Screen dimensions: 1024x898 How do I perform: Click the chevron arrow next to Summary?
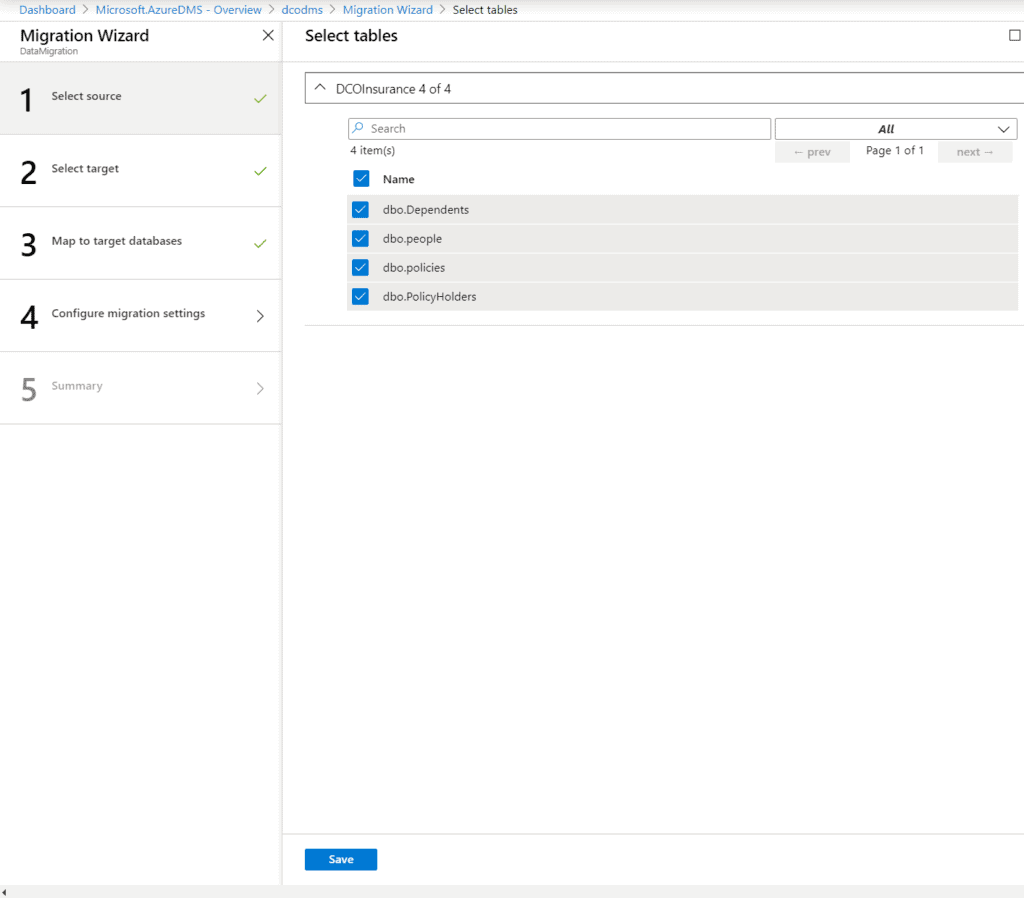[x=260, y=388]
